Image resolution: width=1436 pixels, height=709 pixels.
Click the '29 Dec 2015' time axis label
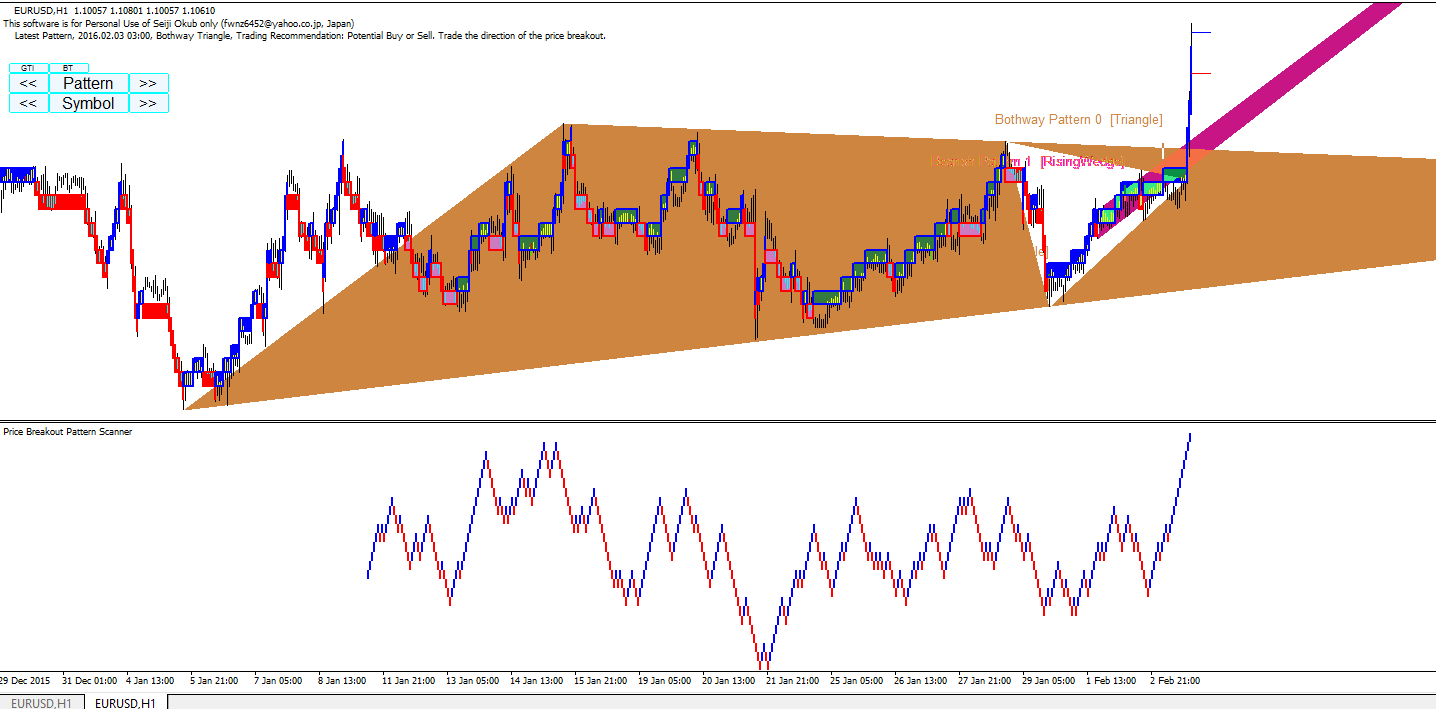tap(26, 681)
